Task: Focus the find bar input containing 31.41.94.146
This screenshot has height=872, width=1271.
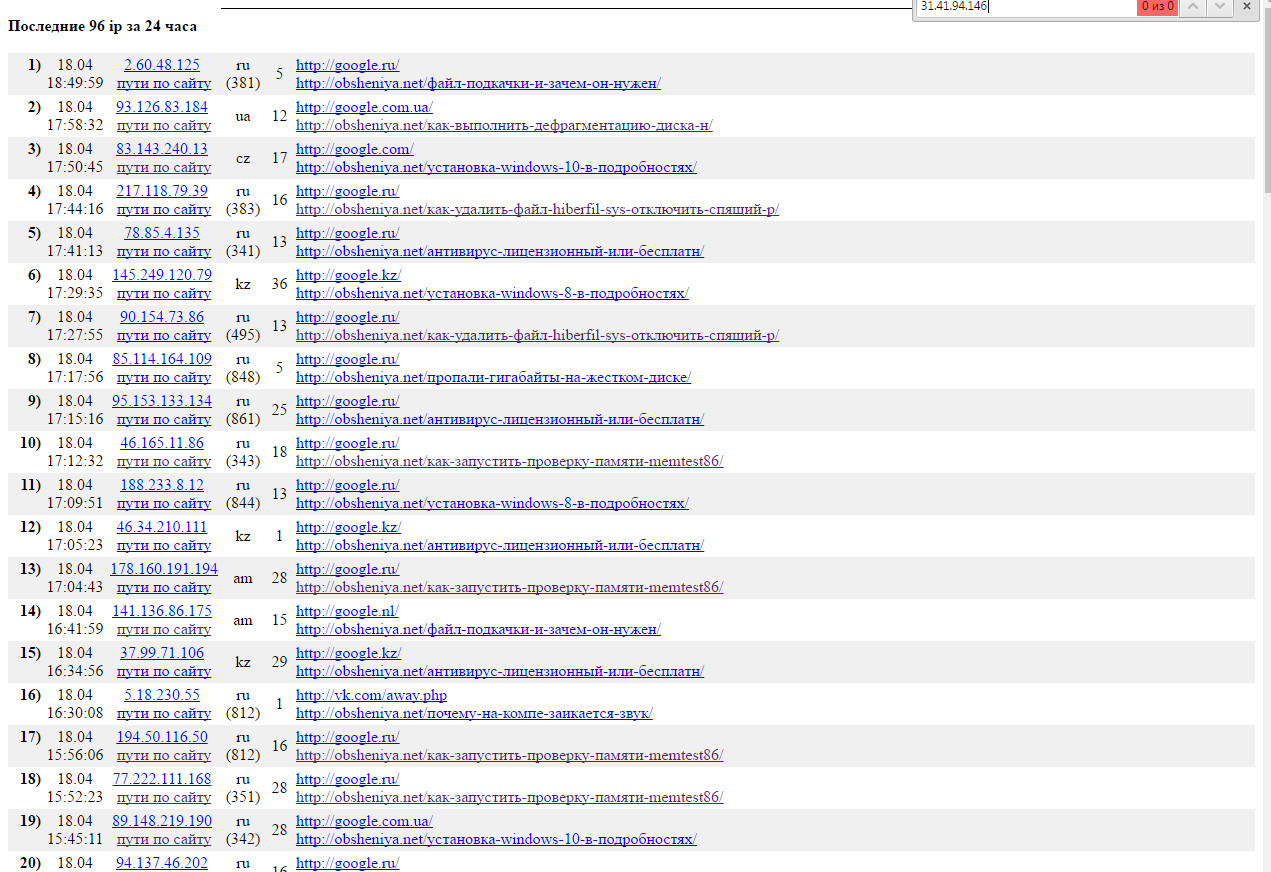Action: point(1025,6)
